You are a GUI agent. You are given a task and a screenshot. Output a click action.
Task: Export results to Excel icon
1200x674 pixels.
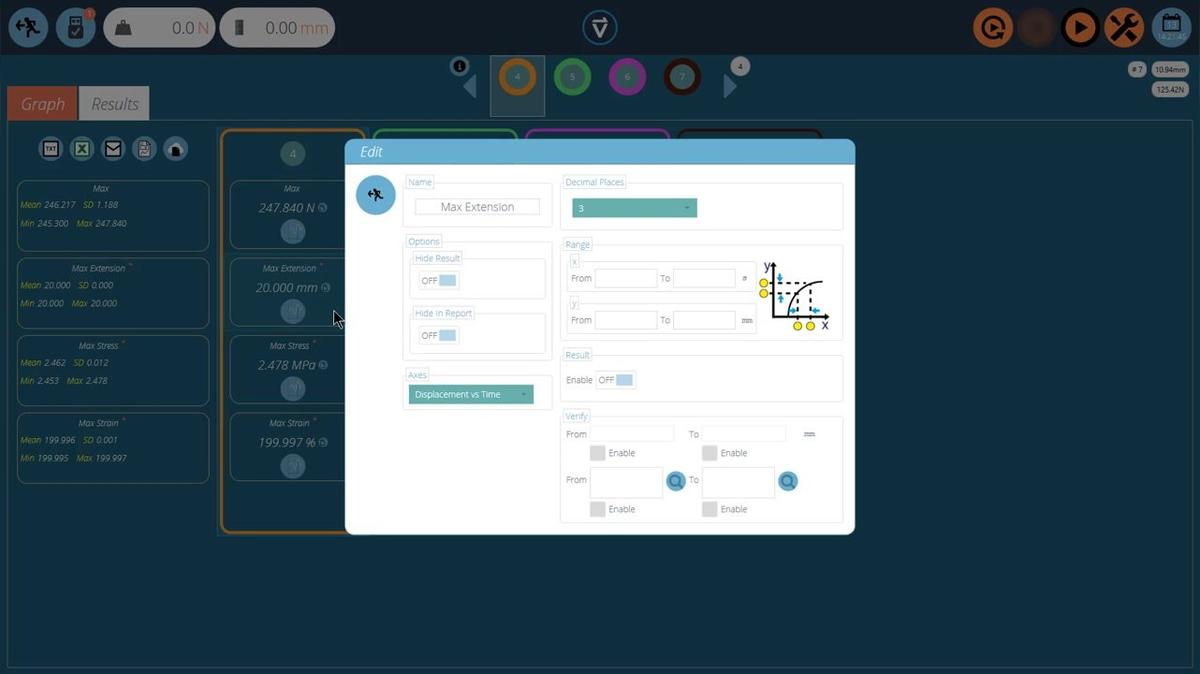tap(82, 149)
